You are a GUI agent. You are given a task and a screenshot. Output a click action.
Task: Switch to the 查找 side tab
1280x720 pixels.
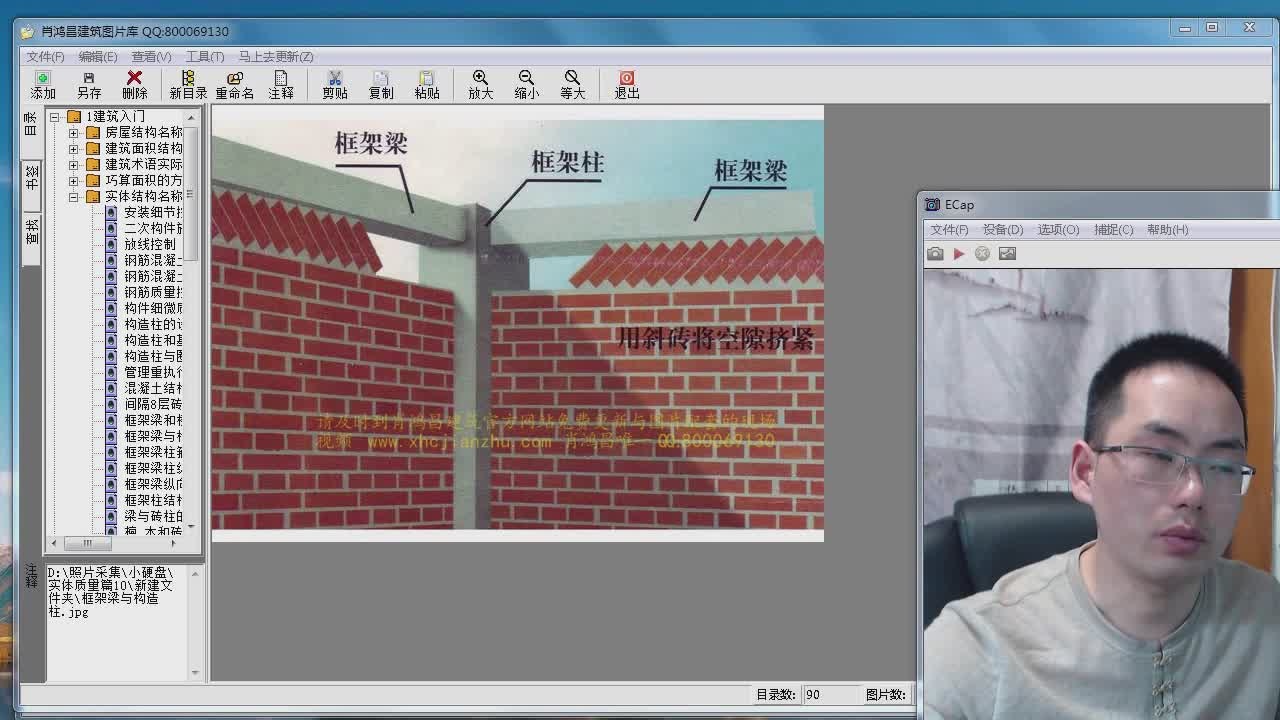pos(31,231)
